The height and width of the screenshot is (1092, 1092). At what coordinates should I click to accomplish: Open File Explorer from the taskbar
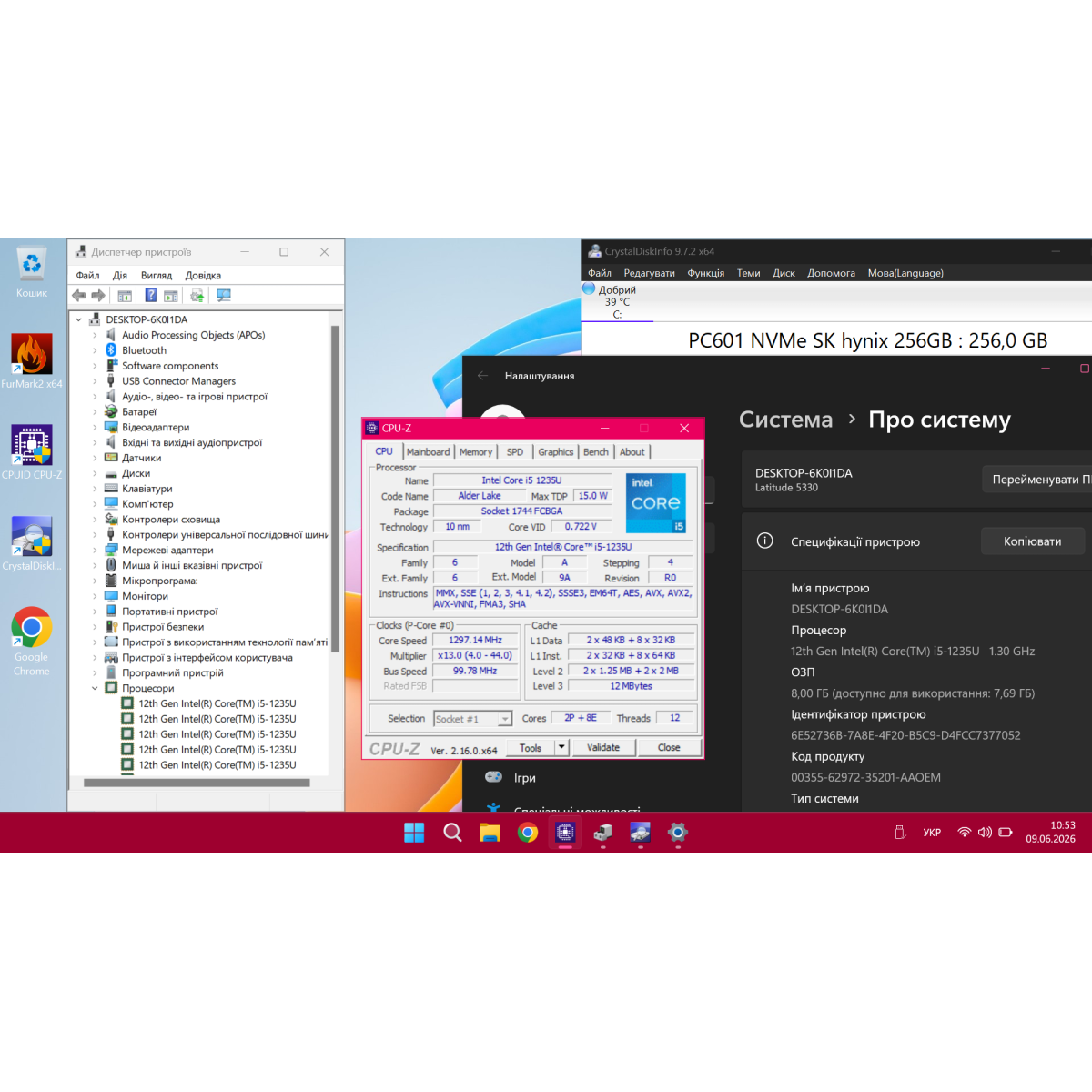tap(490, 833)
